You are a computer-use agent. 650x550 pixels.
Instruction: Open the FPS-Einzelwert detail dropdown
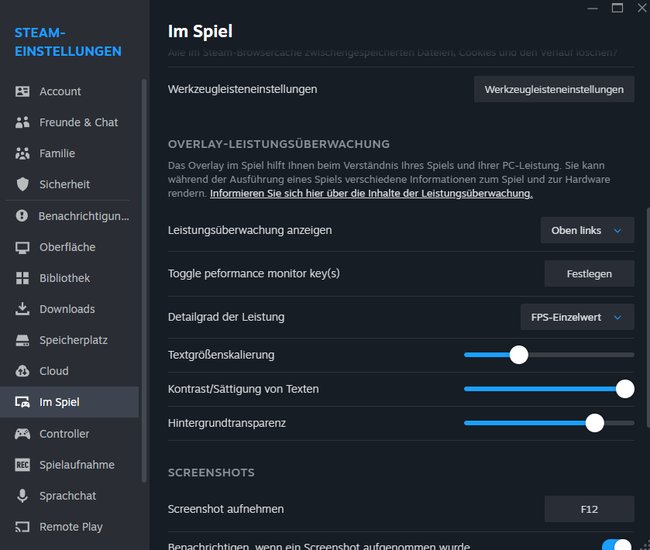[x=577, y=317]
